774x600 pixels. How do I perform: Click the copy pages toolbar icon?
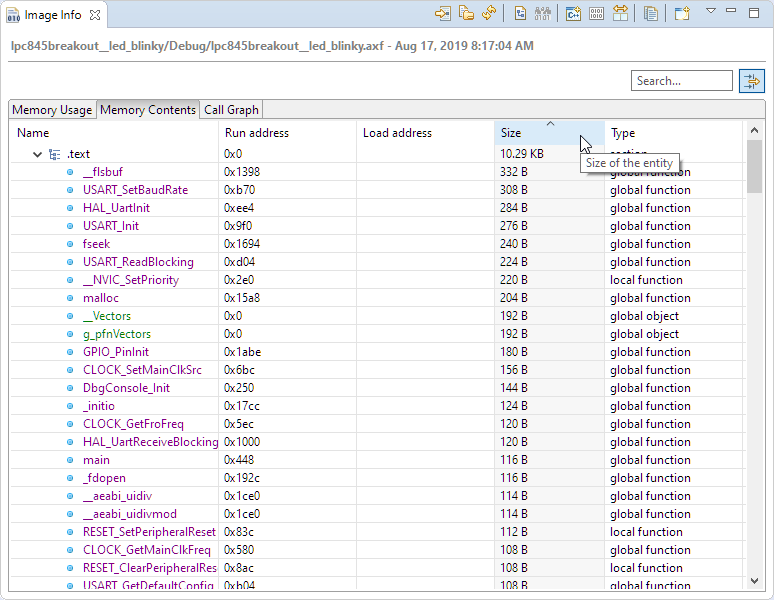pos(651,14)
